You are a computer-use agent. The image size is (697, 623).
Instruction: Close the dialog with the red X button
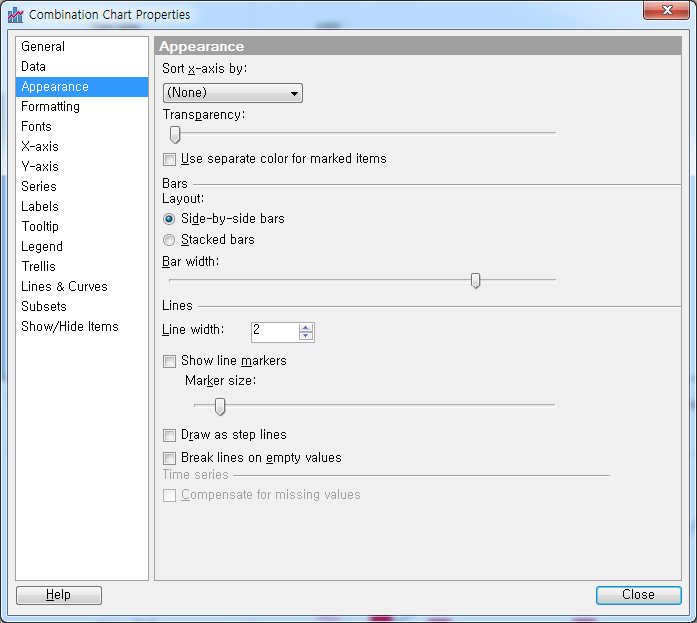click(x=666, y=11)
